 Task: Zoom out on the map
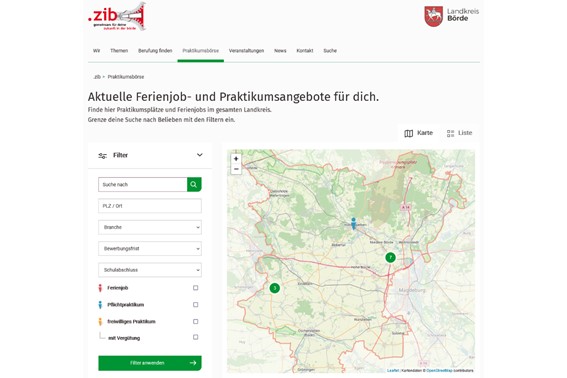click(236, 169)
